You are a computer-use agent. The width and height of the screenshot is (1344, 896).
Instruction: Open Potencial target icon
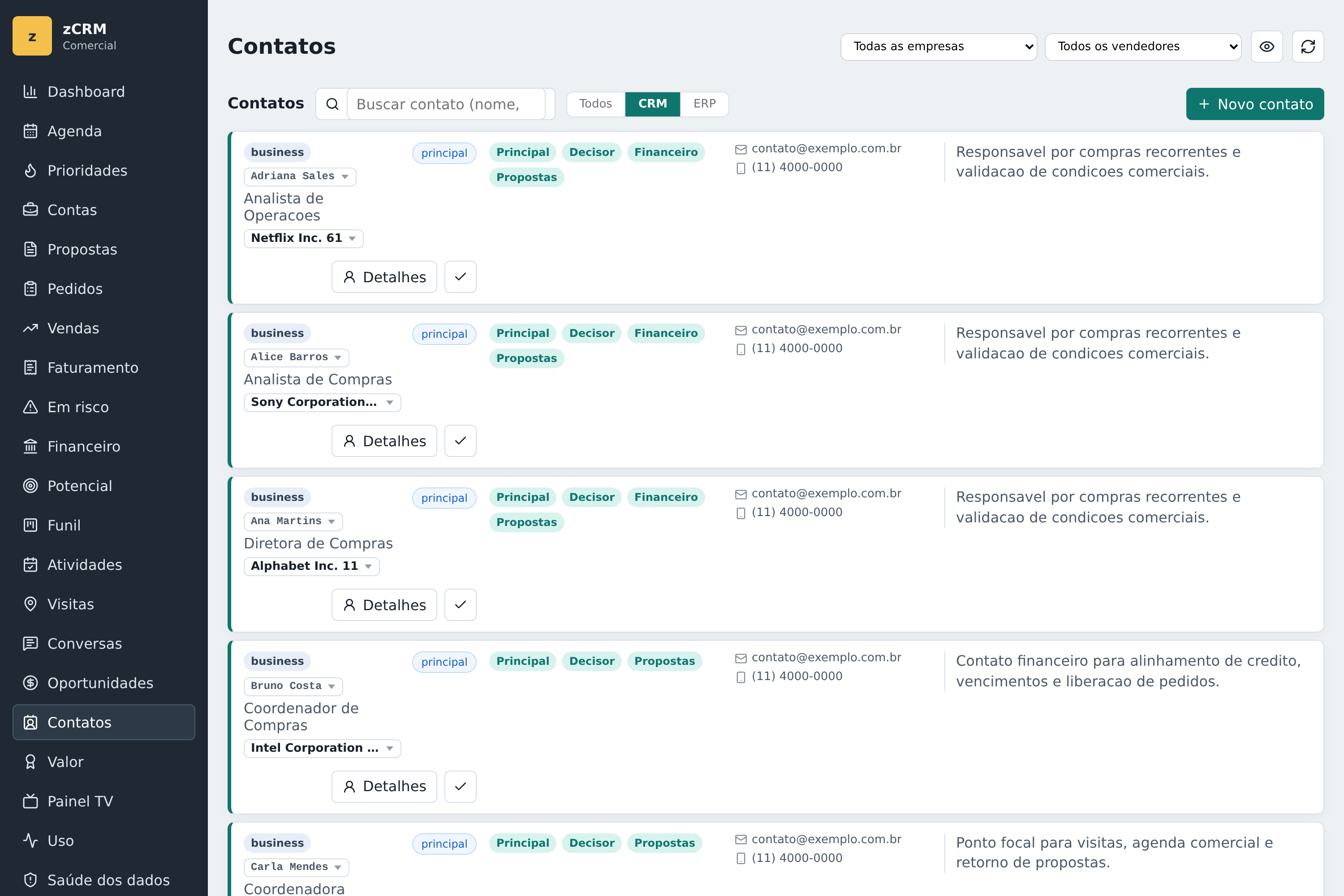pyautogui.click(x=30, y=486)
